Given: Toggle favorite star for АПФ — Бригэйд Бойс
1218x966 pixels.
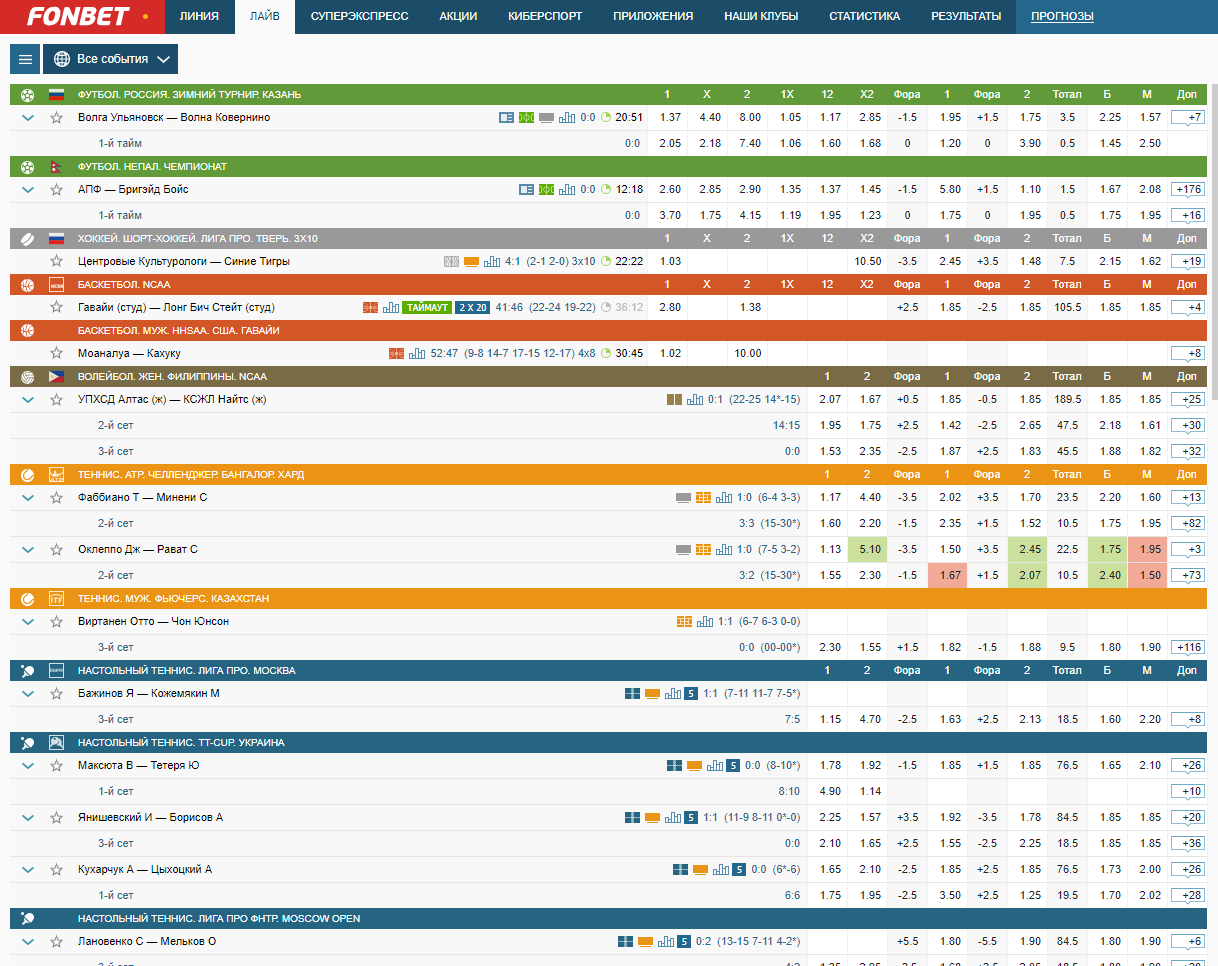Looking at the screenshot, I should coord(56,190).
